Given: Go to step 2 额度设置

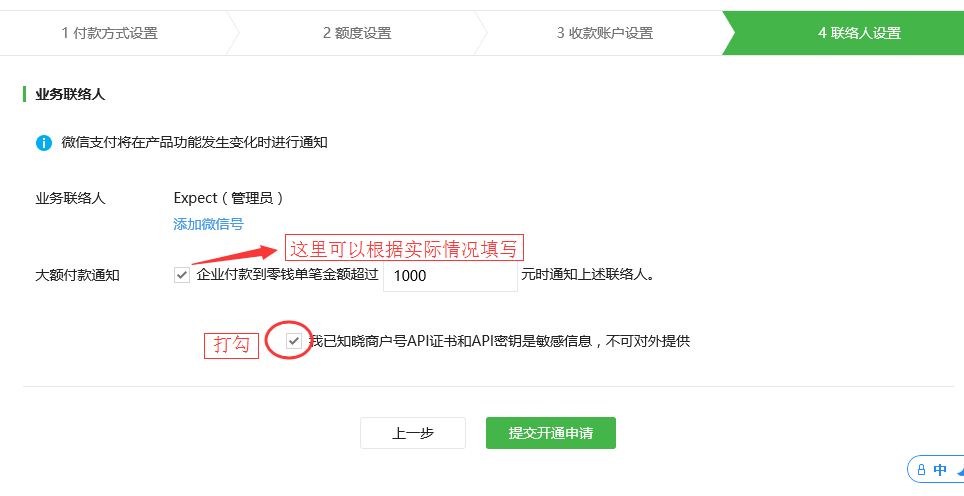Looking at the screenshot, I should (357, 33).
